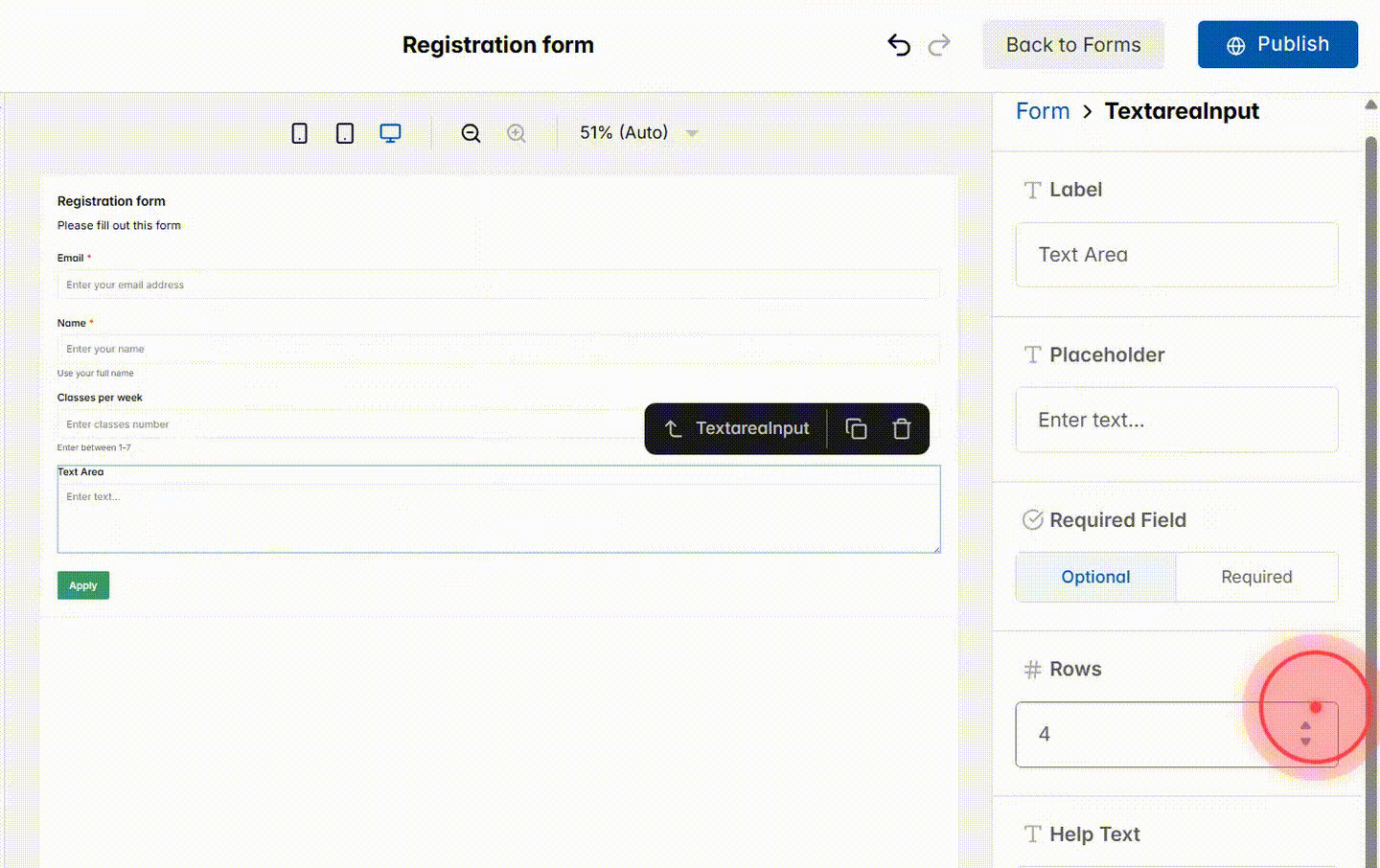Go Back to Forms
The width and height of the screenshot is (1380, 868).
pos(1073,44)
